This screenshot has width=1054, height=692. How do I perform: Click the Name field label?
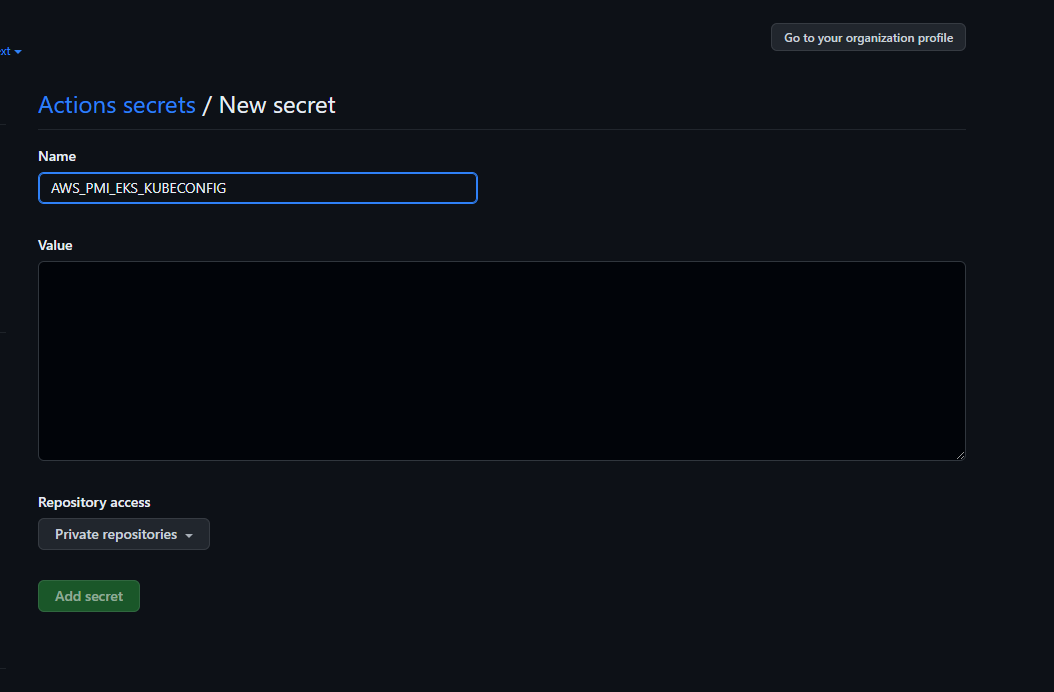pyautogui.click(x=57, y=156)
